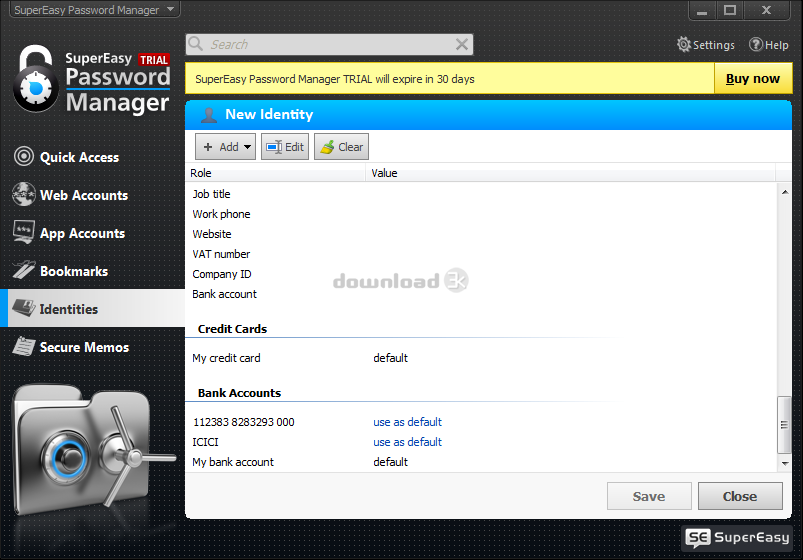Maximize the application window
803x560 pixels.
click(x=730, y=10)
